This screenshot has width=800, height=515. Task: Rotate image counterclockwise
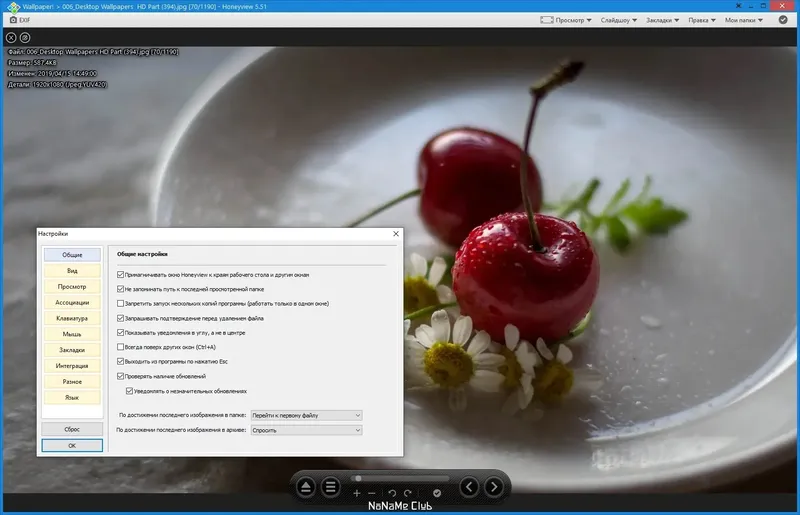(x=392, y=493)
